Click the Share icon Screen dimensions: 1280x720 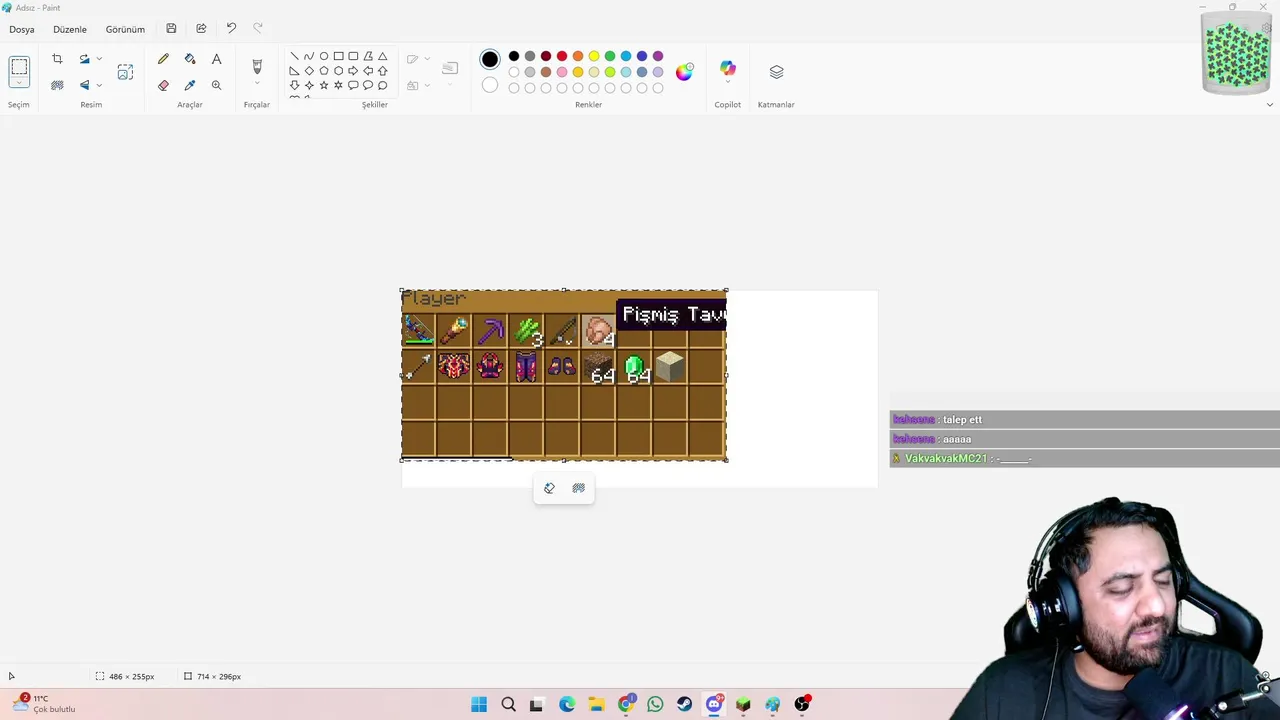coord(201,29)
